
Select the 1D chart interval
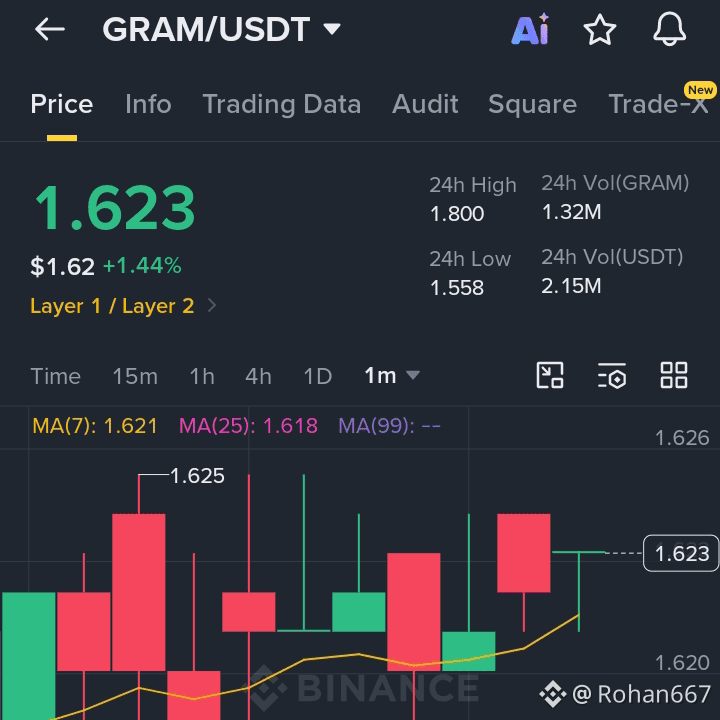(x=318, y=377)
